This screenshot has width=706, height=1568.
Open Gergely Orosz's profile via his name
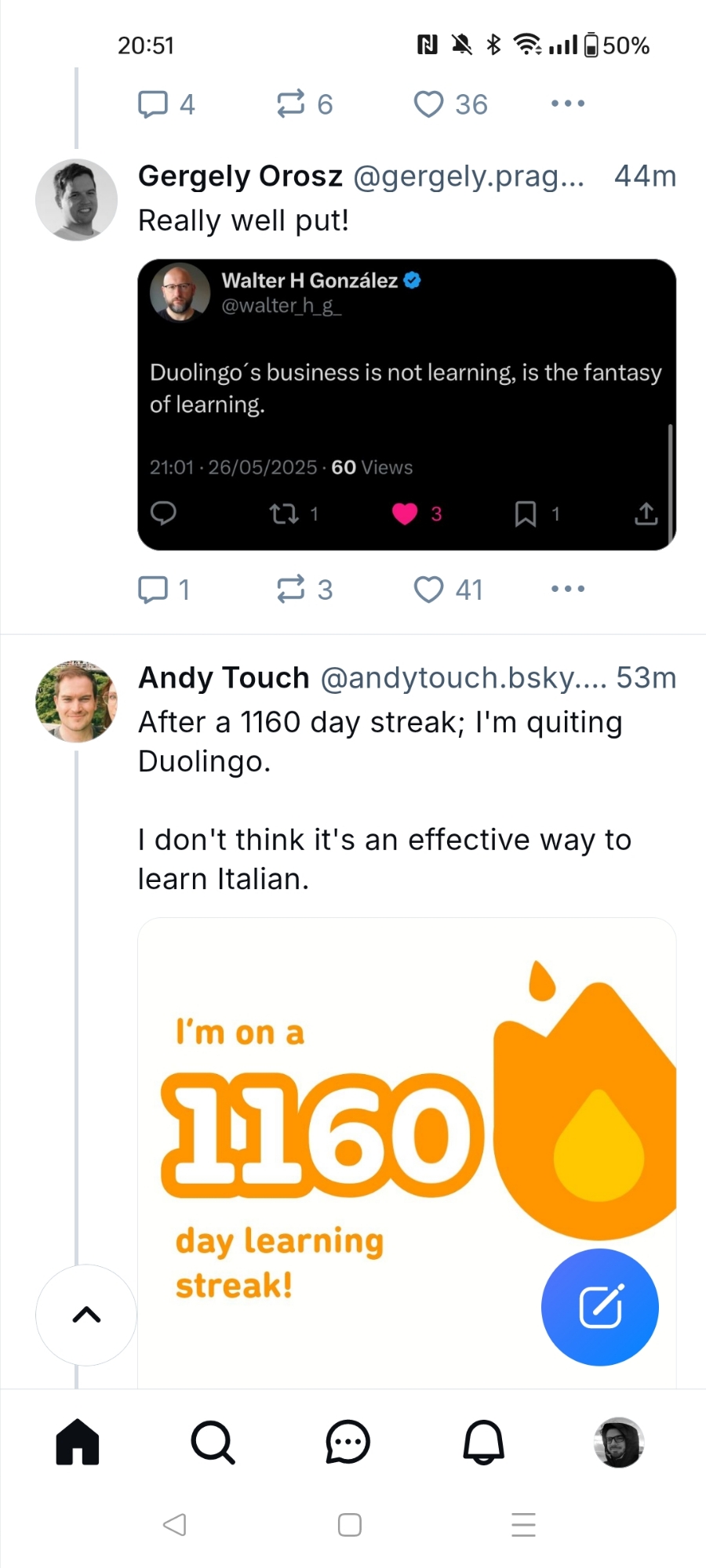click(240, 176)
